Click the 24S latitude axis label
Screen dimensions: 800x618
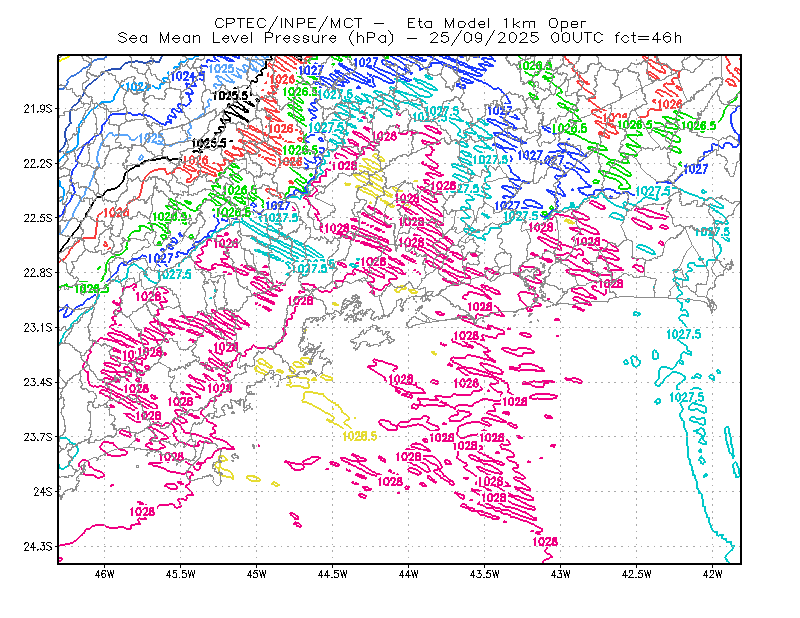tap(43, 491)
